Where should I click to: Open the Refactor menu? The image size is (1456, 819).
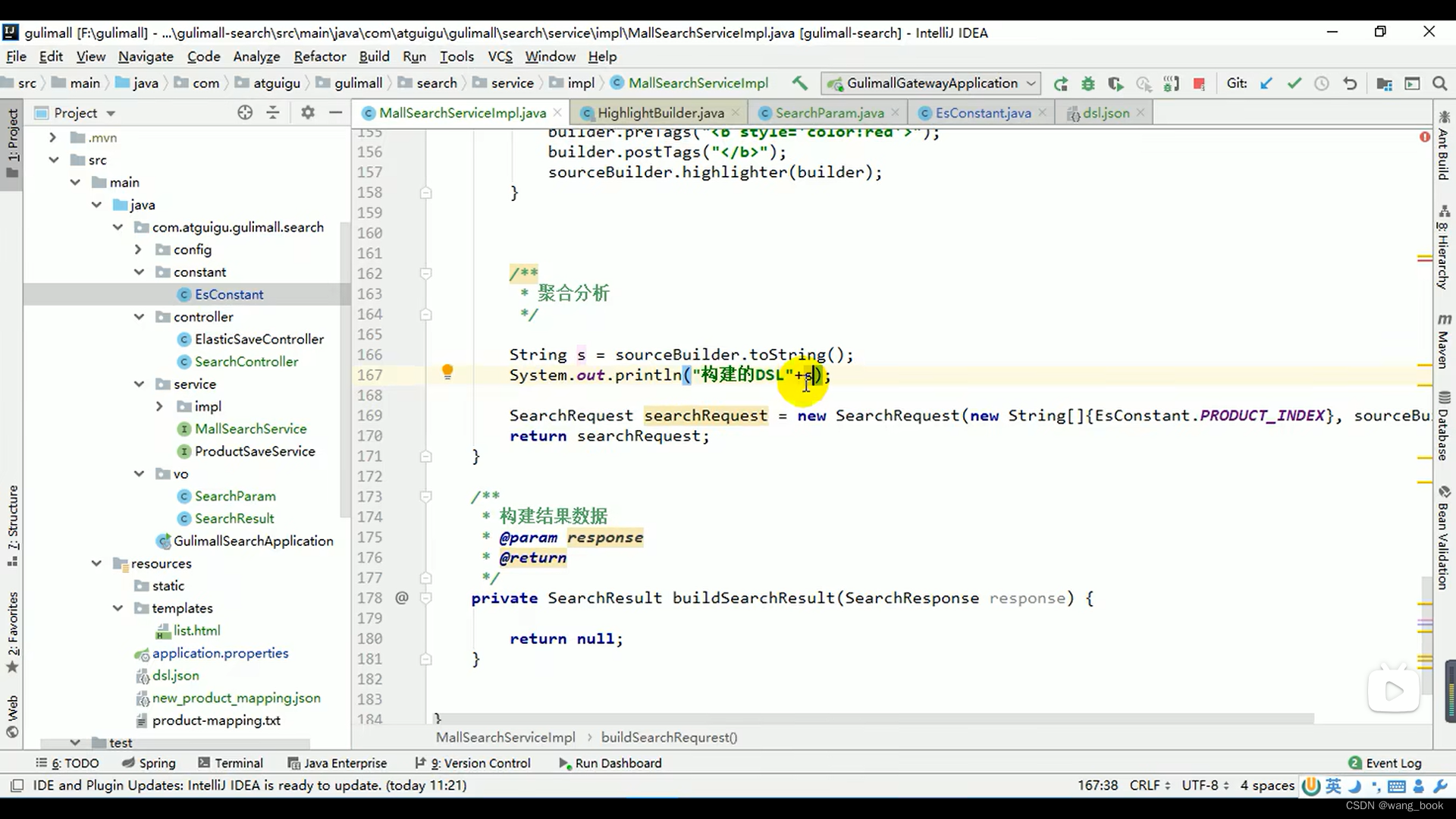pyautogui.click(x=319, y=56)
